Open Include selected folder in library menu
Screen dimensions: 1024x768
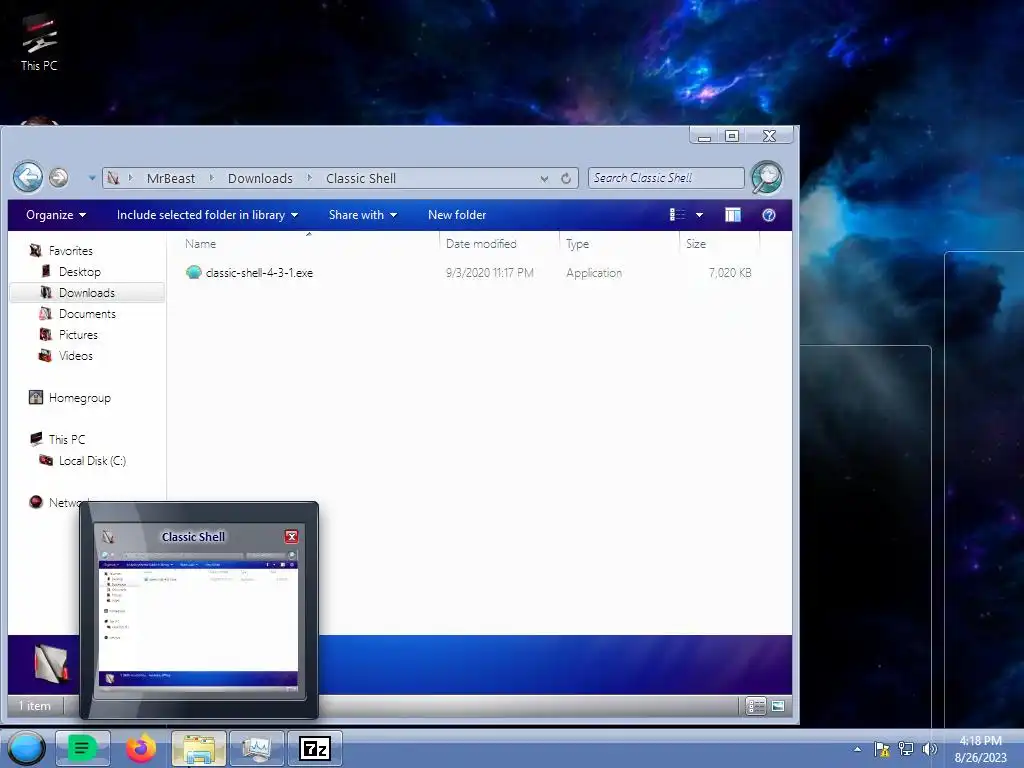click(x=207, y=215)
